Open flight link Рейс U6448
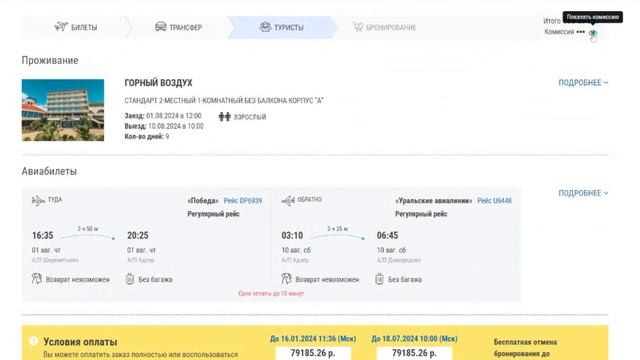The height and width of the screenshot is (360, 640). 494,201
